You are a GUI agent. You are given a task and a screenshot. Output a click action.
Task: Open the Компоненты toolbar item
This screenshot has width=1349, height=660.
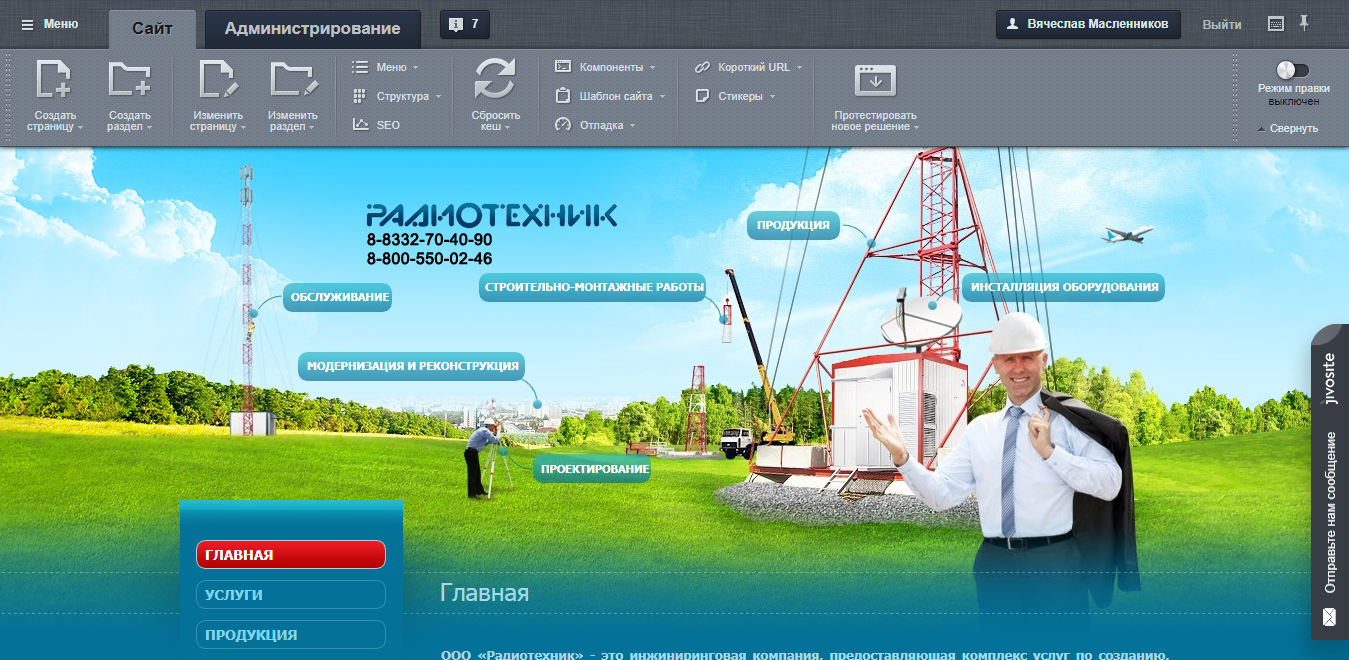tap(605, 67)
